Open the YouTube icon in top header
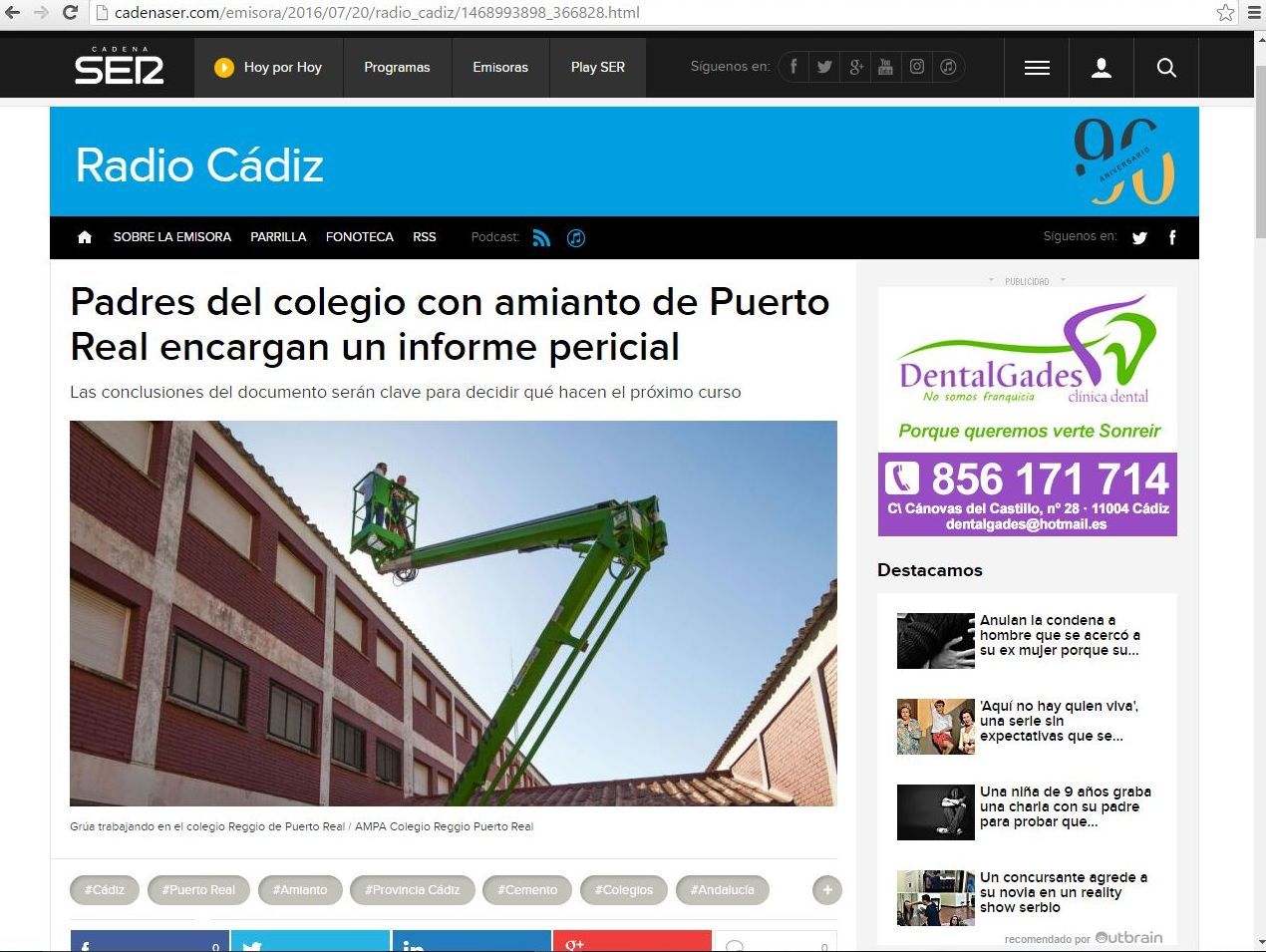Image resolution: width=1266 pixels, height=952 pixels. coord(885,67)
